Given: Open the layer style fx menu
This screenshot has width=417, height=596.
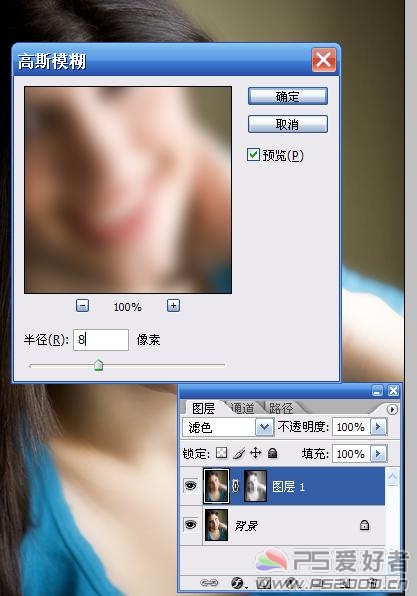Looking at the screenshot, I should (x=238, y=582).
